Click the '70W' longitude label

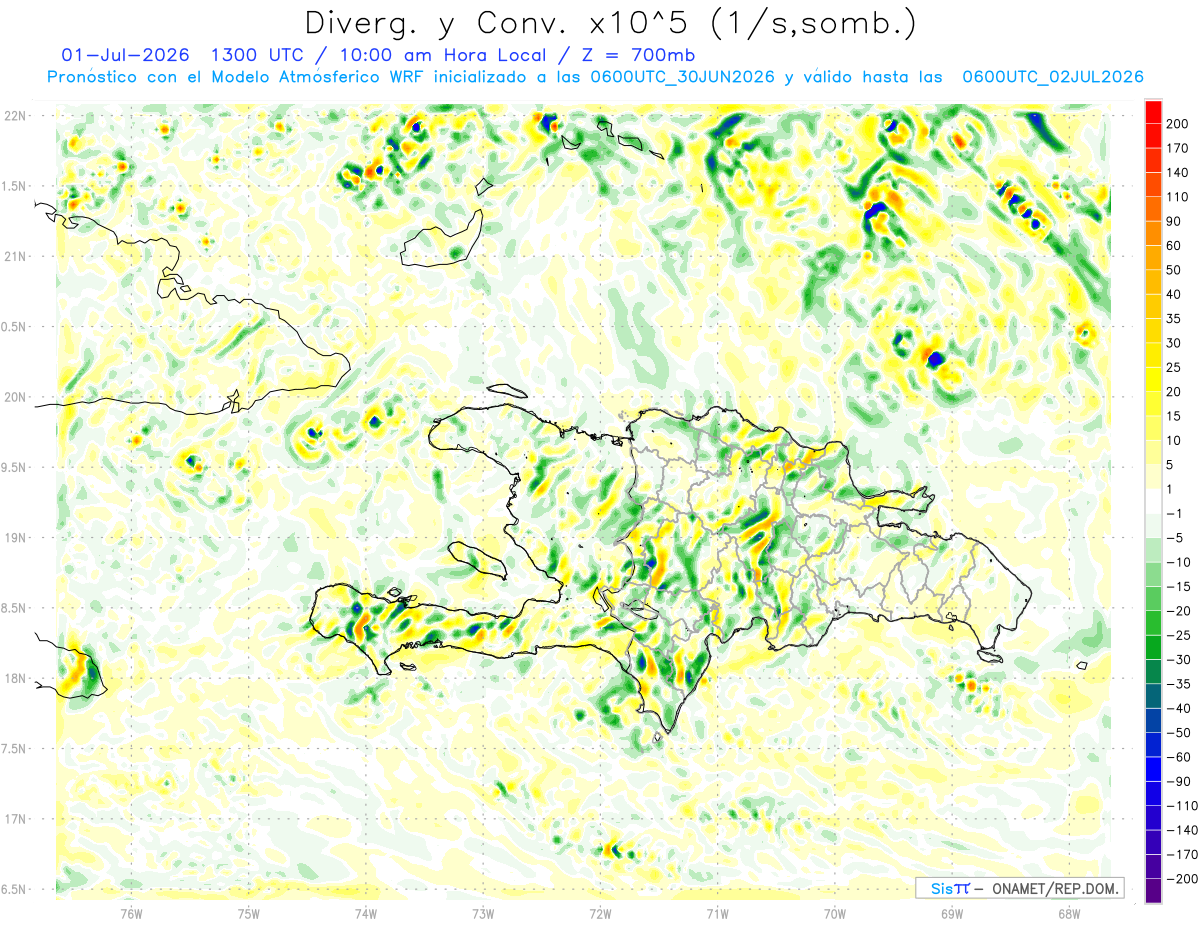click(x=835, y=913)
